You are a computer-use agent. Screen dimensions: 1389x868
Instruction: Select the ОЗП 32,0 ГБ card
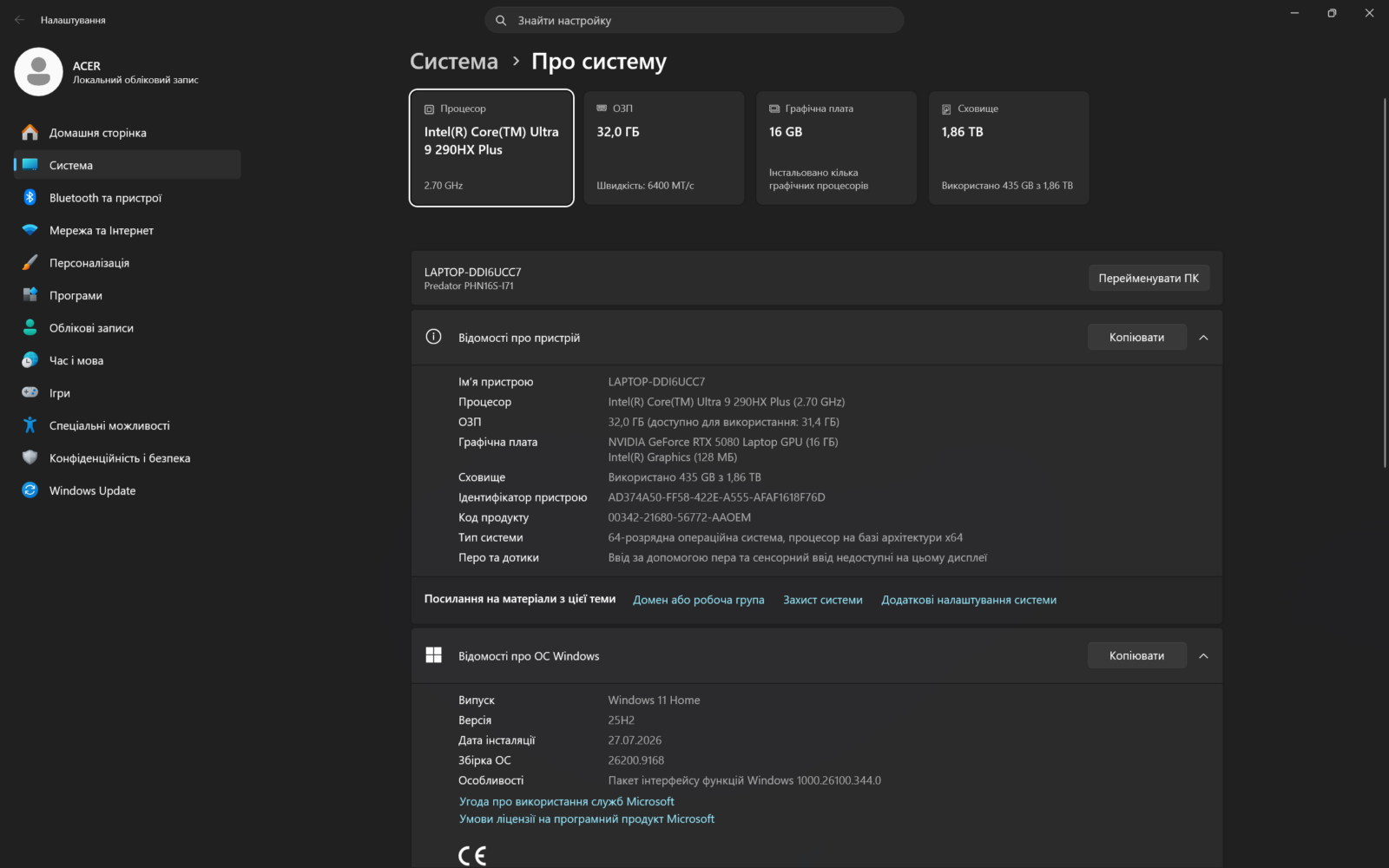coord(664,148)
